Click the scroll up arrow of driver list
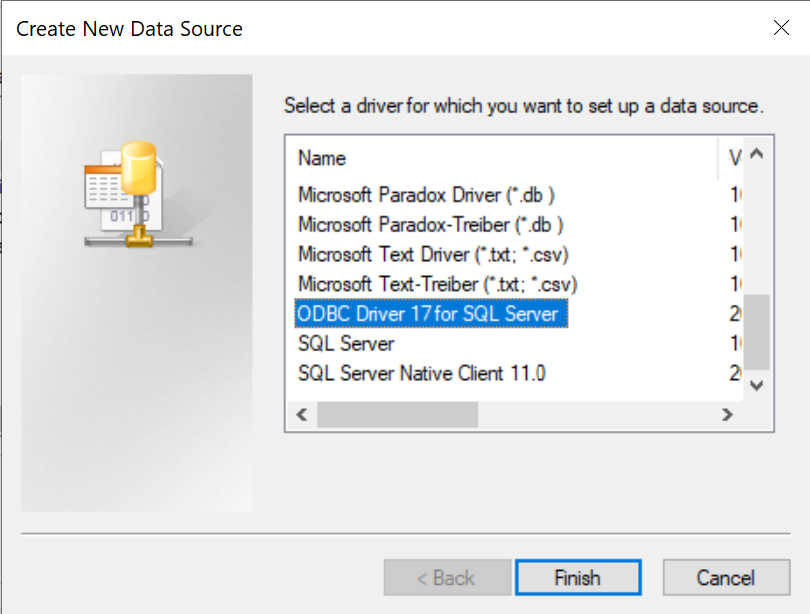 757,154
